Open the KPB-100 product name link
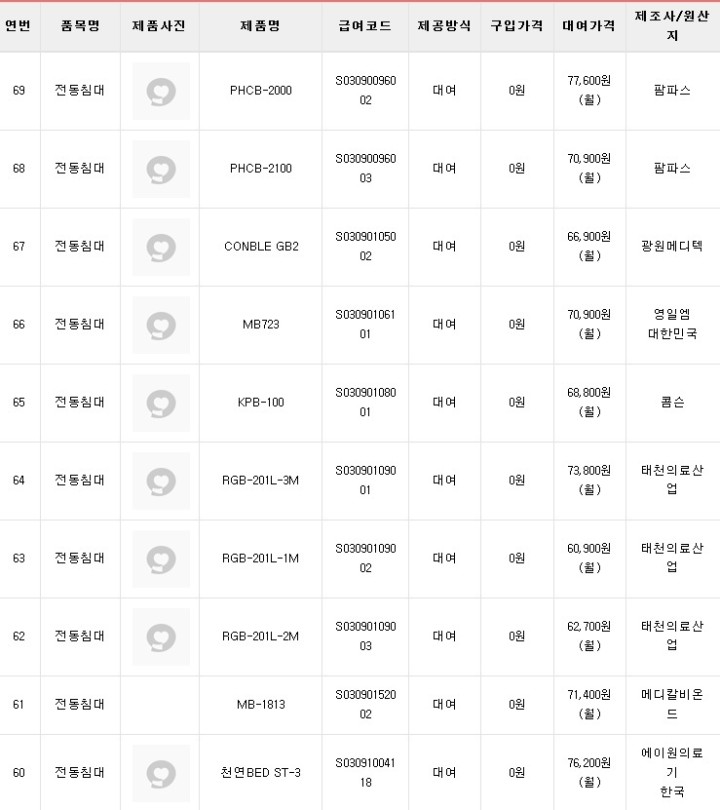Screen dimensions: 720x810 click(260, 403)
